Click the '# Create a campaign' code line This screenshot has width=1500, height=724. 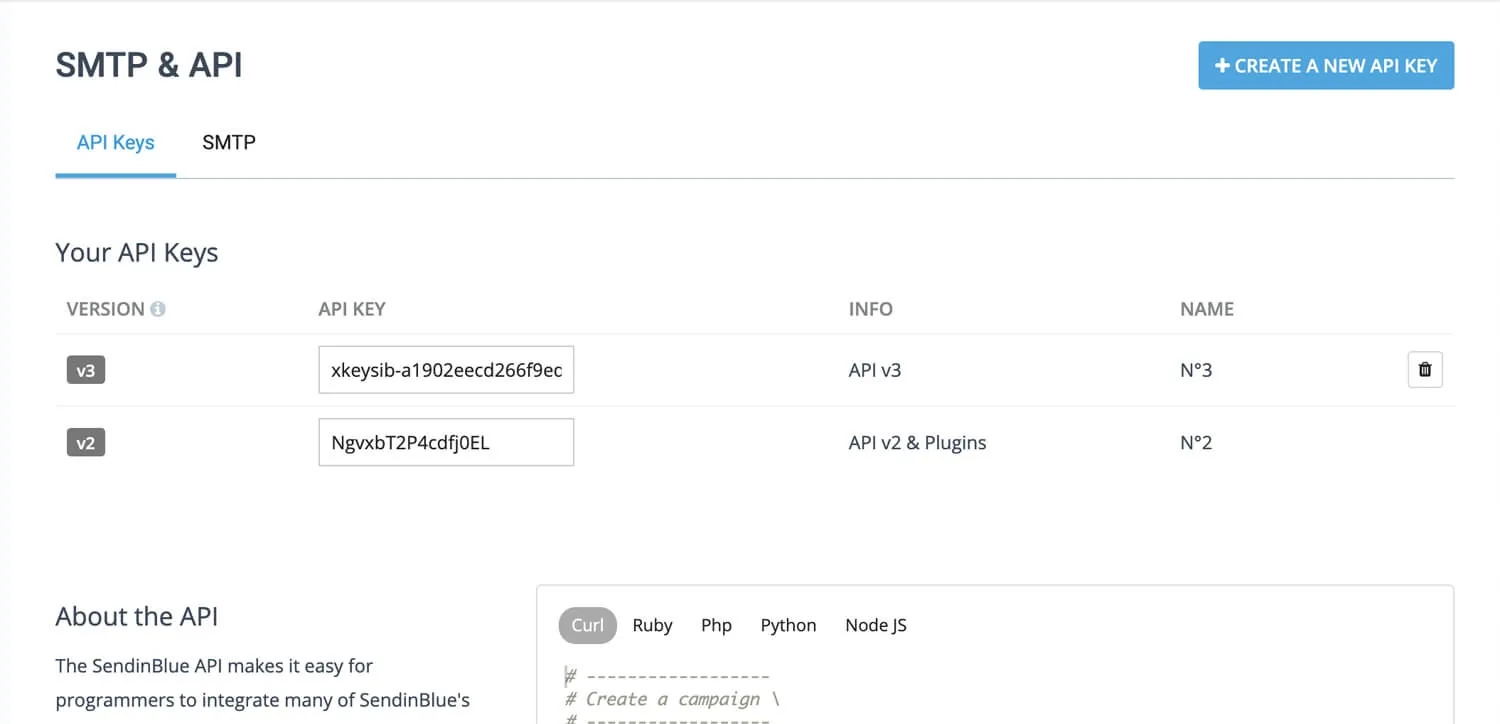coord(673,699)
